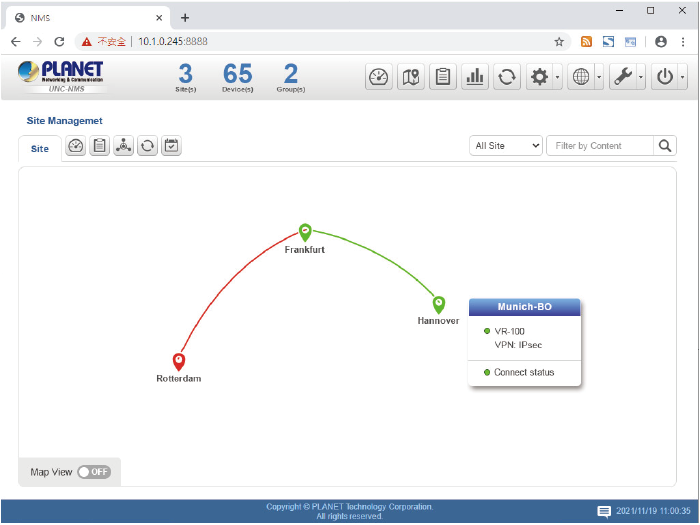Click the chat message icon in footer
700x525 pixels.
(x=604, y=511)
